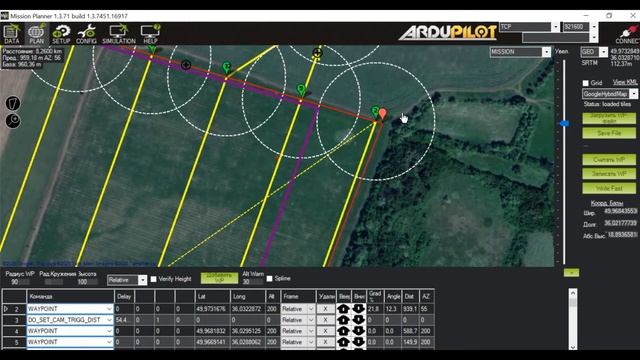Image resolution: width=640 pixels, height=360 pixels.
Task: Move row 3 command up with arrow
Action: (x=343, y=320)
